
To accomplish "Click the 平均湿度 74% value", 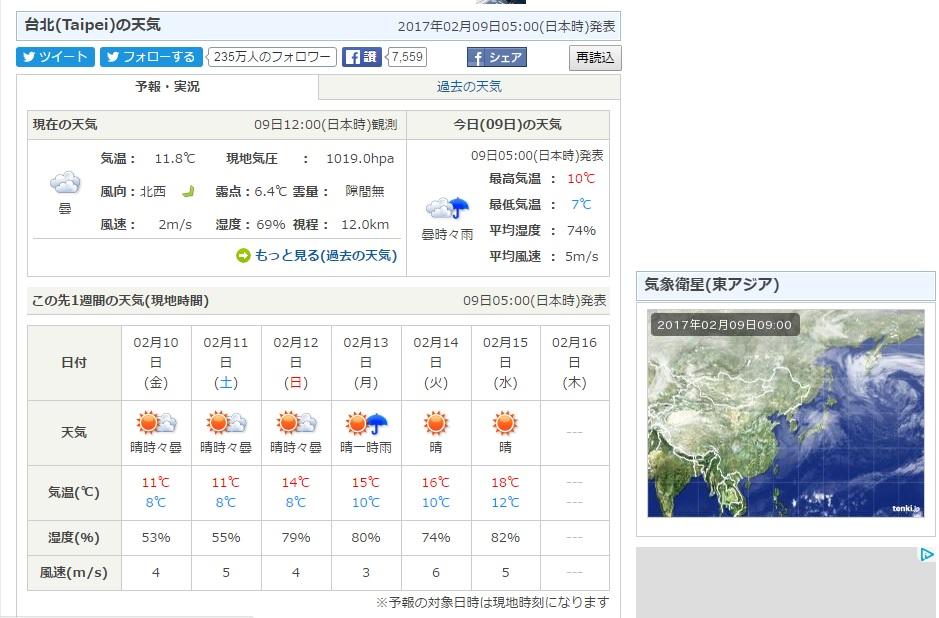I will pos(581,231).
